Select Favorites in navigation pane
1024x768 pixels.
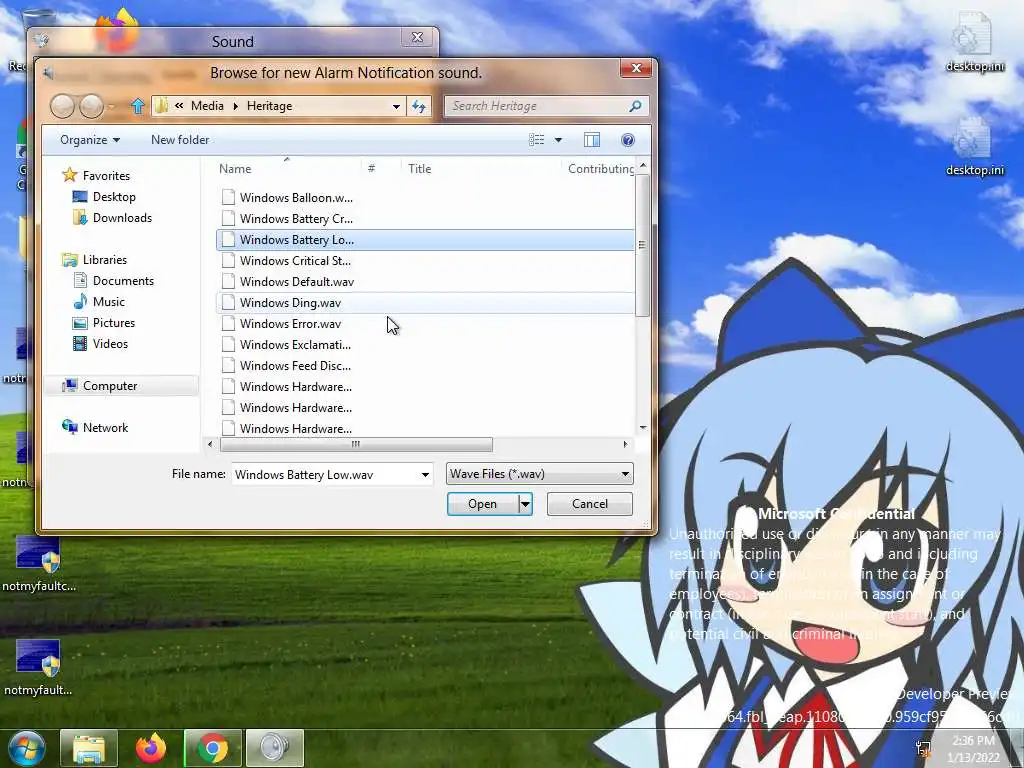click(106, 176)
